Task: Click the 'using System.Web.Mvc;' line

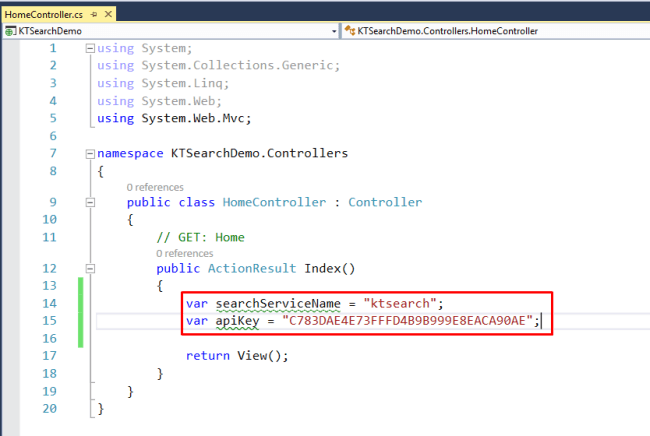Action: (174, 119)
